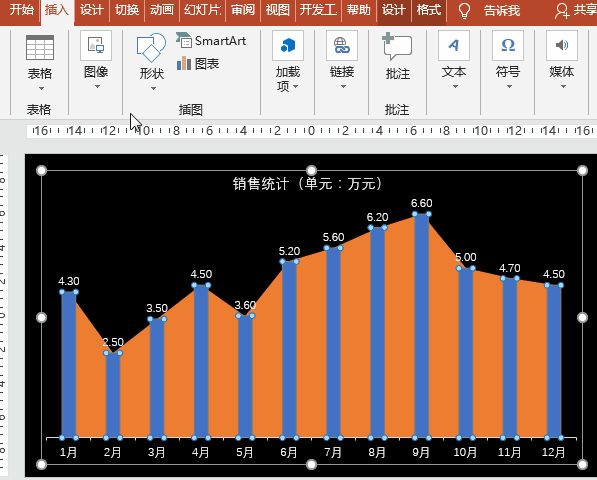This screenshot has width=597, height=480.
Task: Expand the 形状 dropdown arrow
Action: pyautogui.click(x=153, y=89)
